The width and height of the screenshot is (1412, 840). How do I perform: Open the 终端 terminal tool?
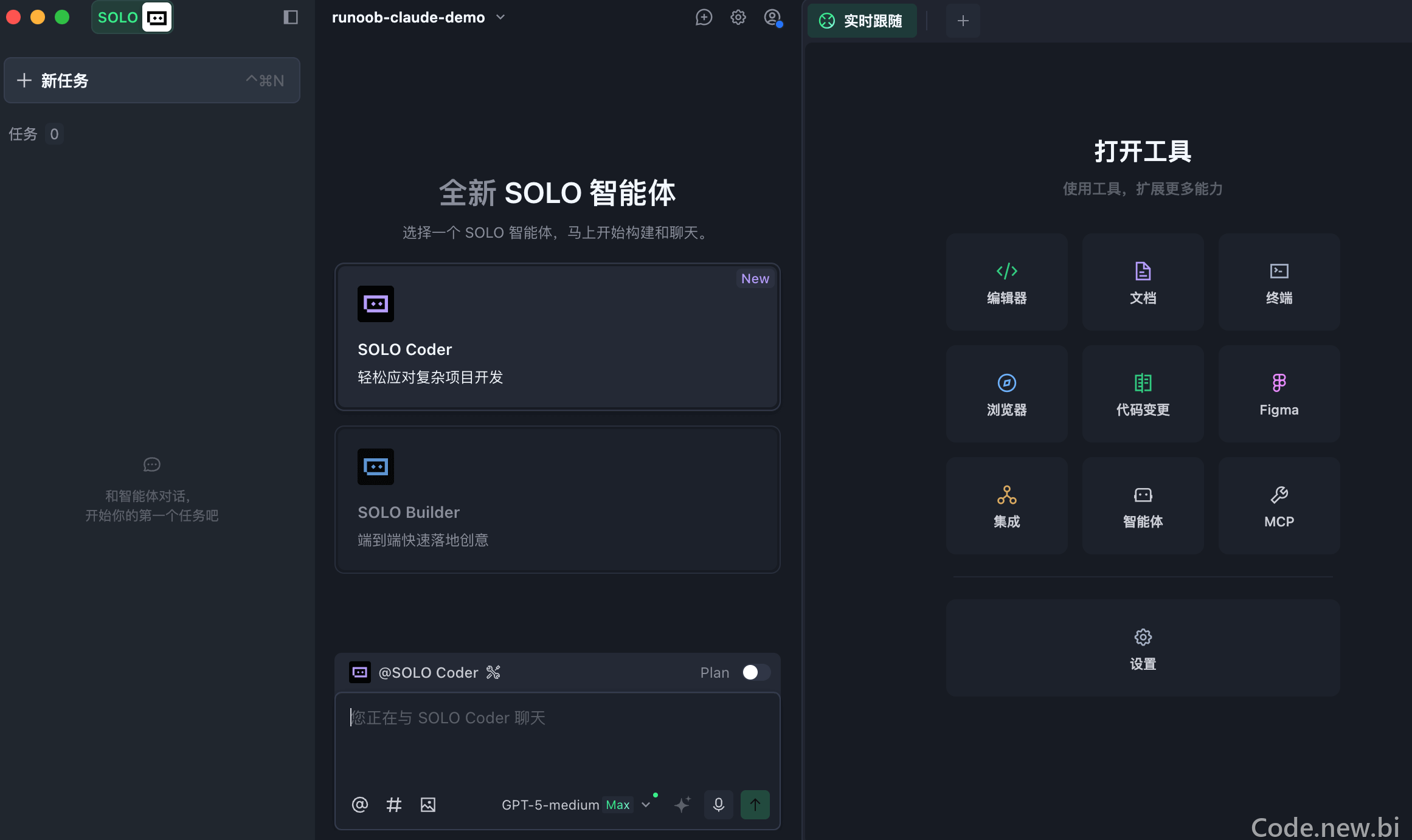(1279, 282)
